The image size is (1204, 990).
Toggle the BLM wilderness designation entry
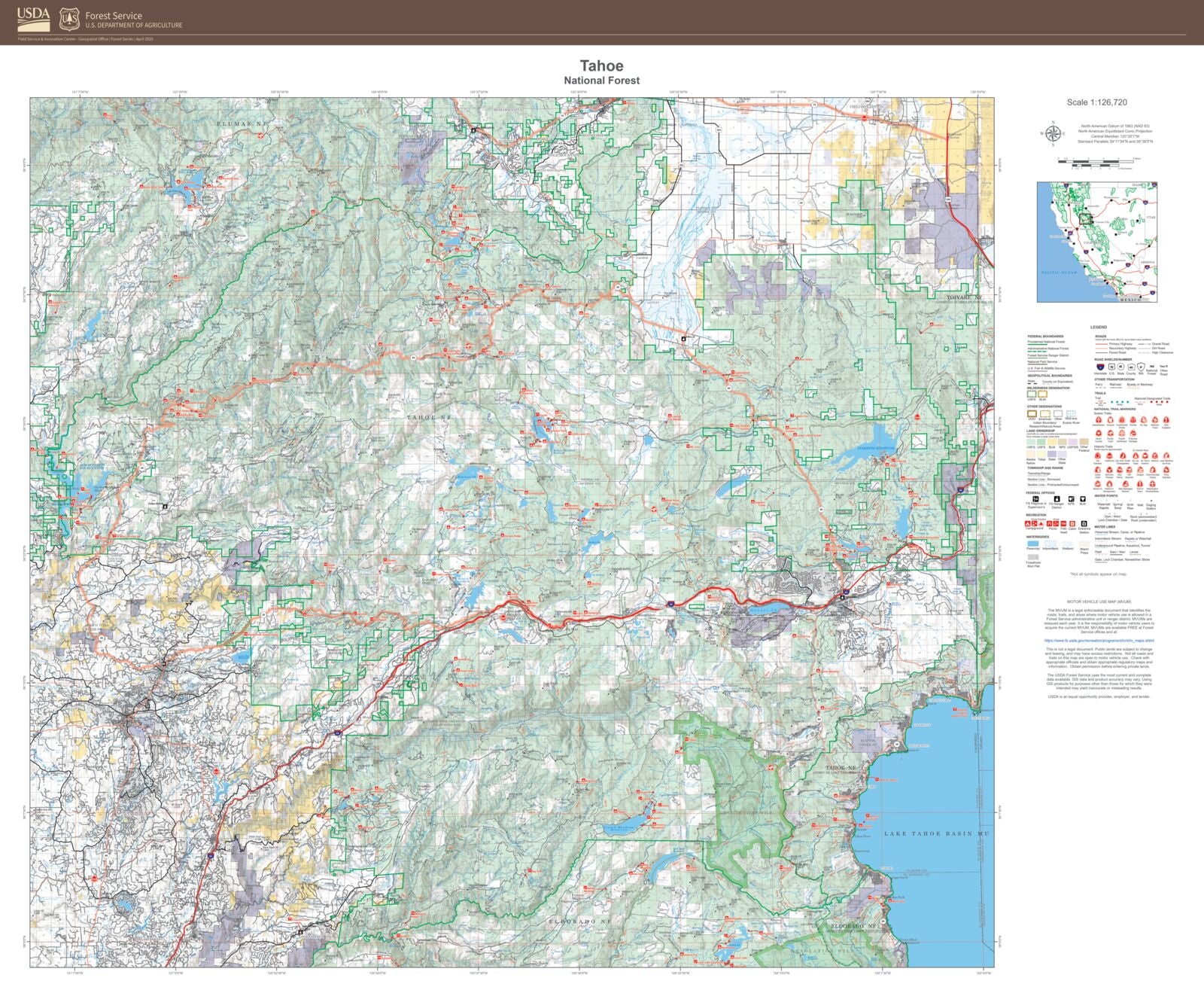coord(1042,393)
